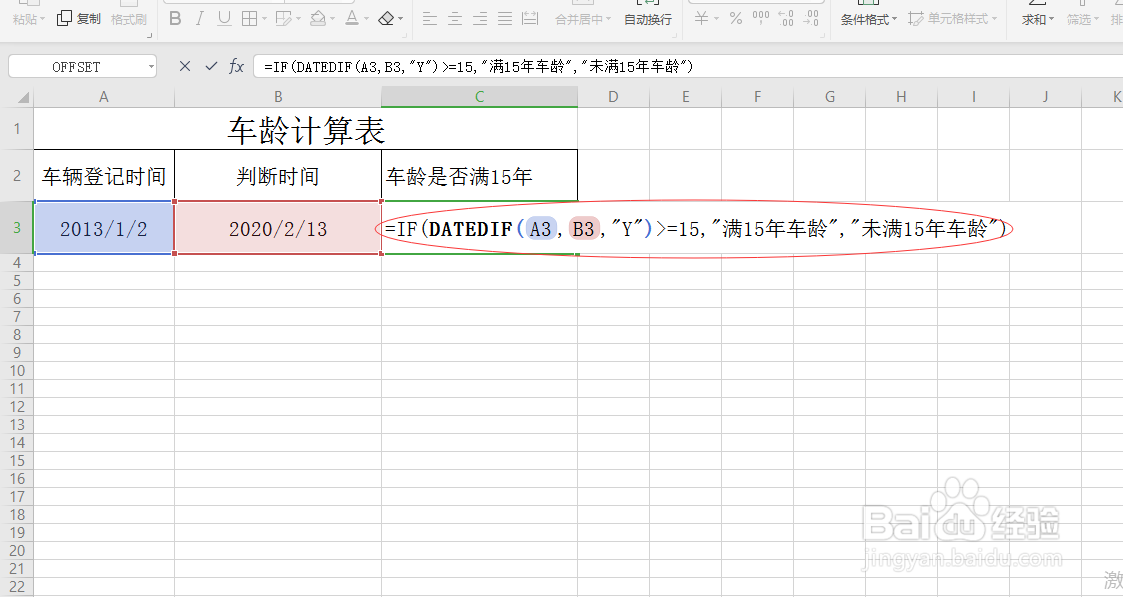Expand the font color dropdown arrow

tap(367, 19)
